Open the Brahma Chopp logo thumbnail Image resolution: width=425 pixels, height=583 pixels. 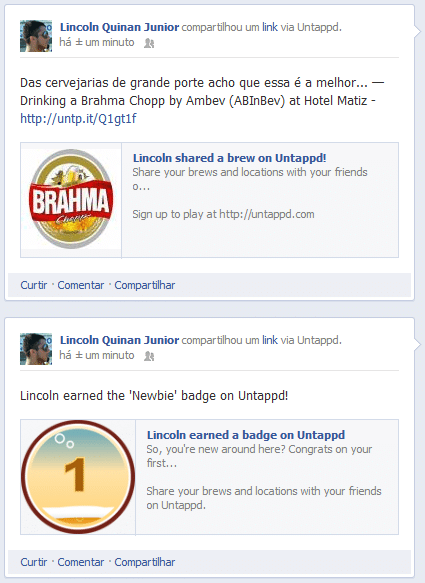tap(71, 200)
